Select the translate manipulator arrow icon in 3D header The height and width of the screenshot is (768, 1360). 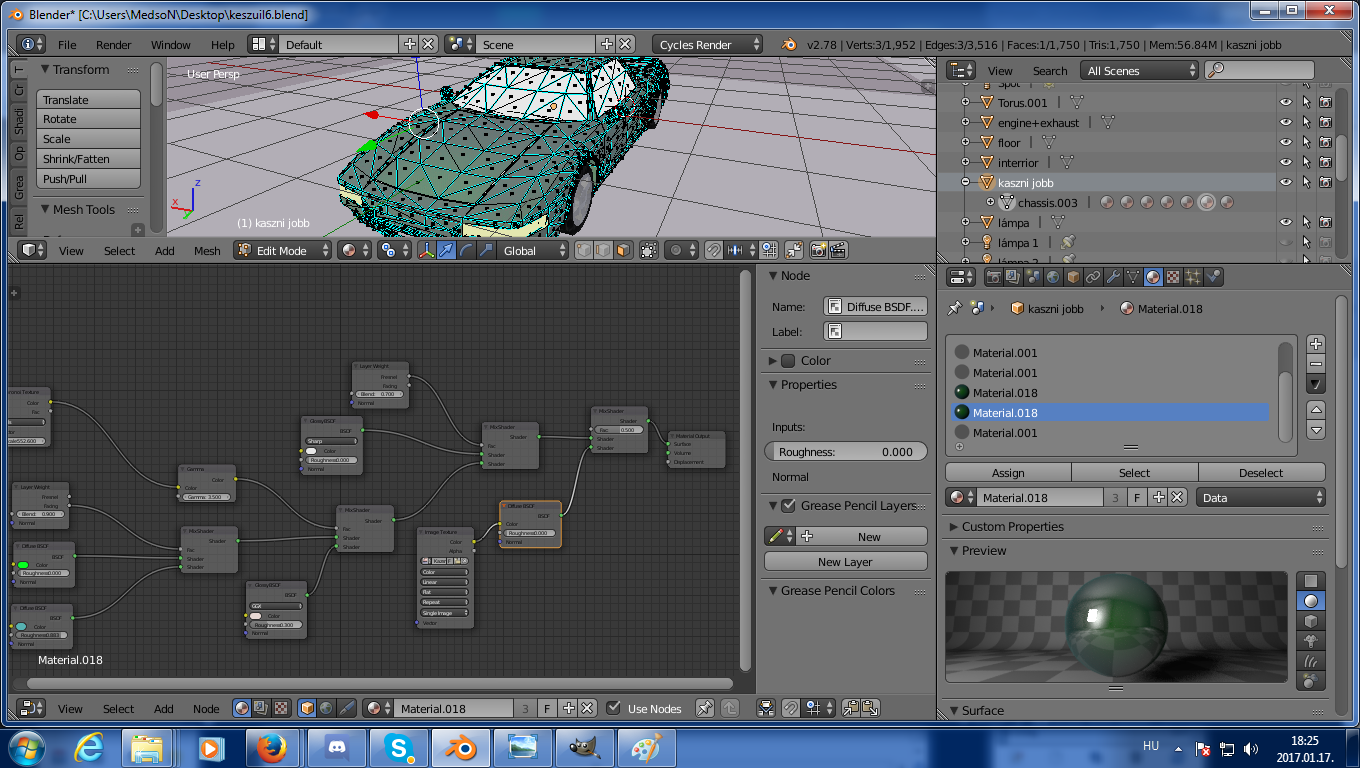click(x=447, y=250)
